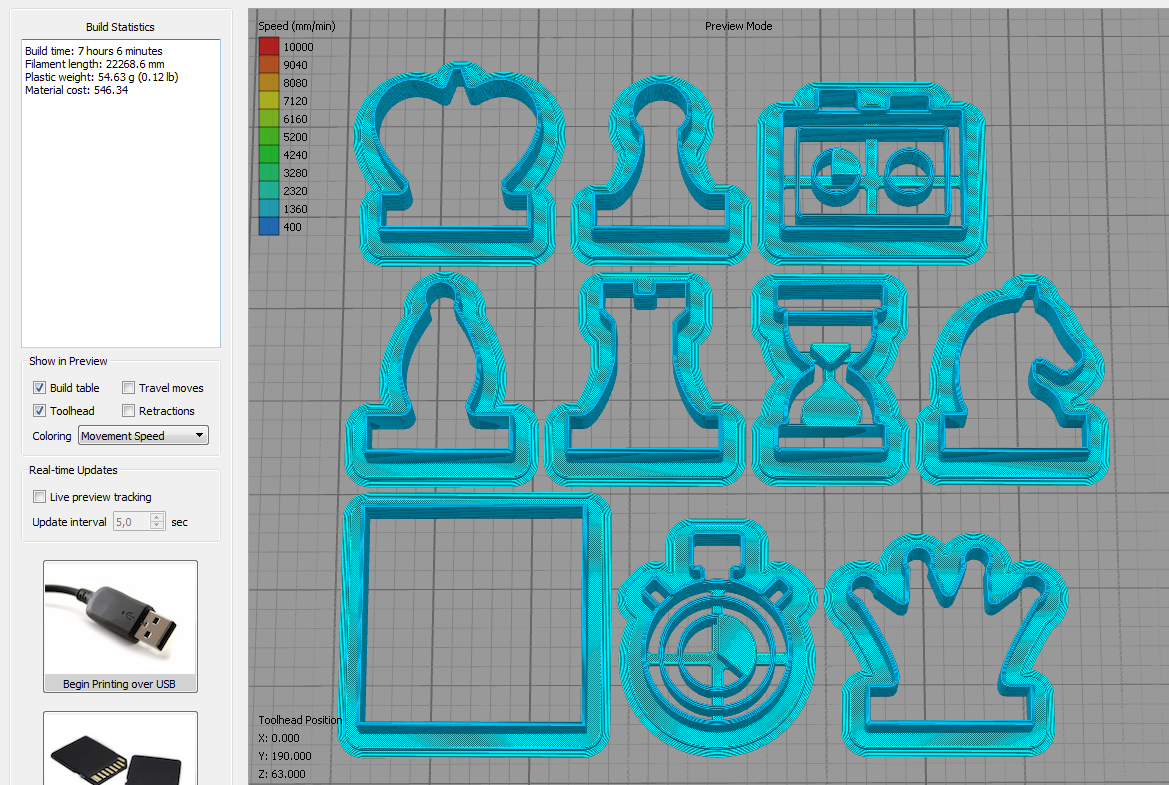
Task: Click the Begin Printing over USB button
Action: [x=120, y=626]
